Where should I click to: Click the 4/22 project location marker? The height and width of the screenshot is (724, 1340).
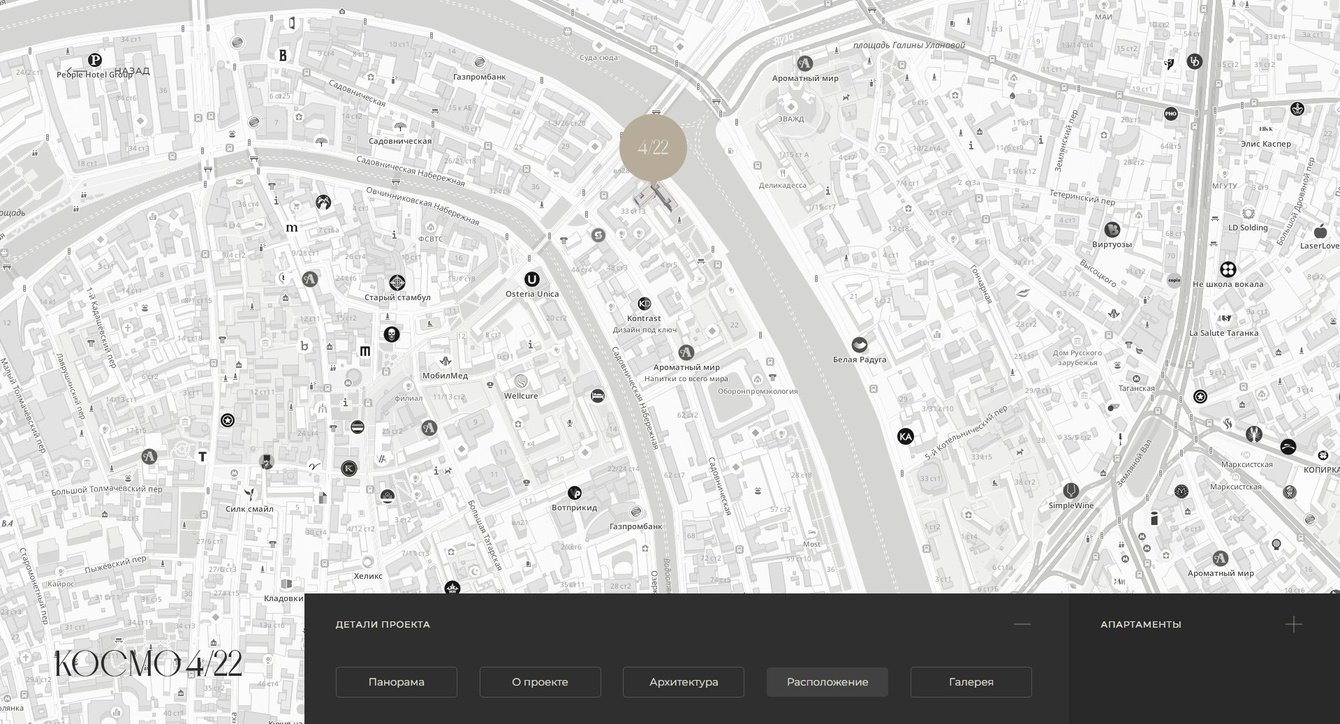[x=653, y=149]
